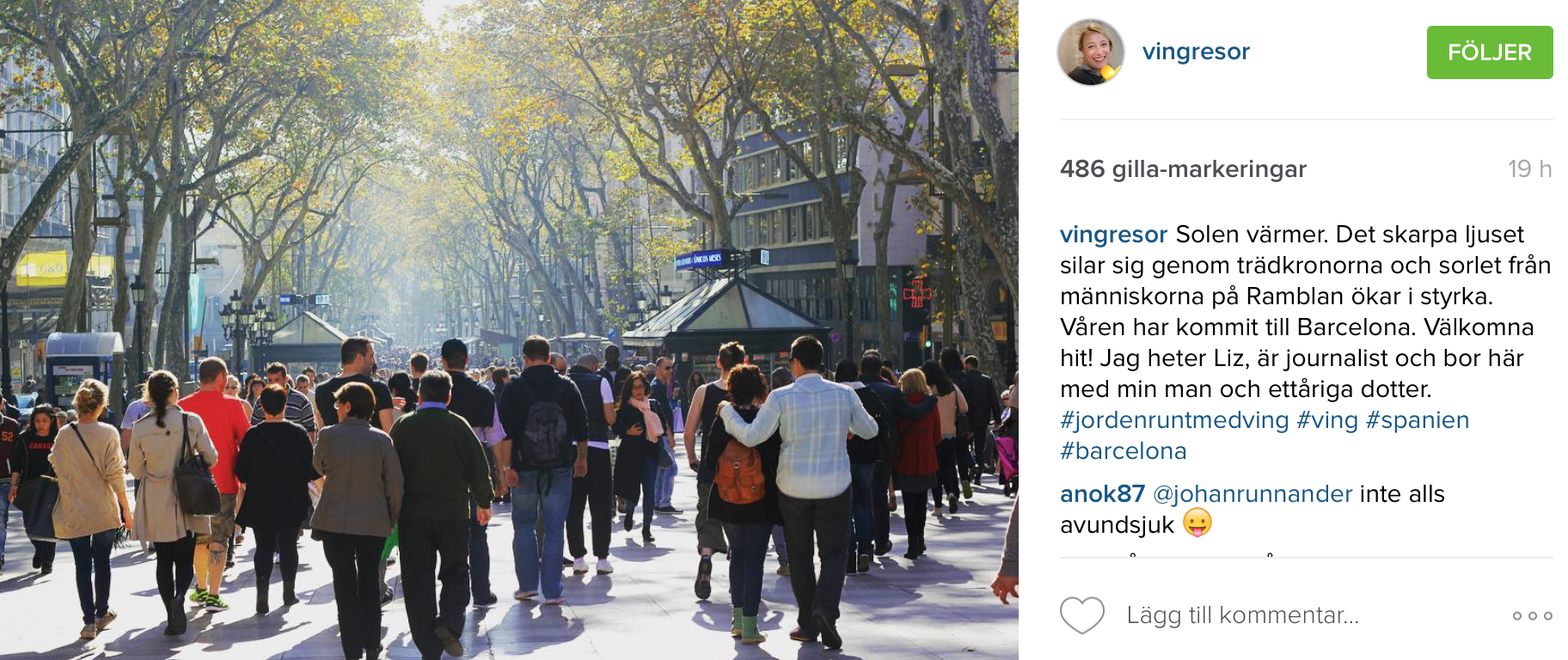1568x660 pixels.
Task: Click the @johanrunnander mention
Action: pyautogui.click(x=1253, y=494)
